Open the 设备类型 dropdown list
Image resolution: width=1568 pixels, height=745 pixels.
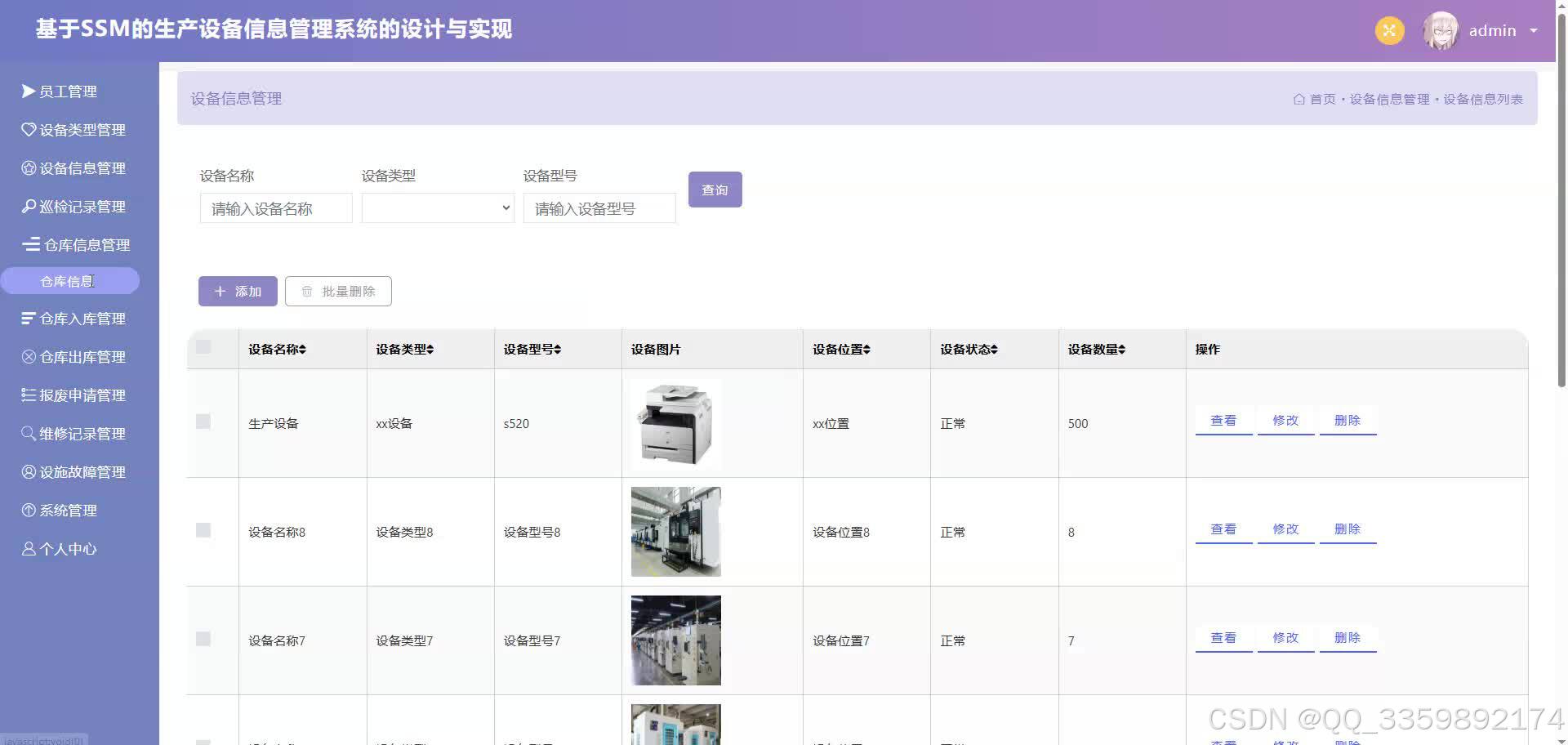pos(437,207)
